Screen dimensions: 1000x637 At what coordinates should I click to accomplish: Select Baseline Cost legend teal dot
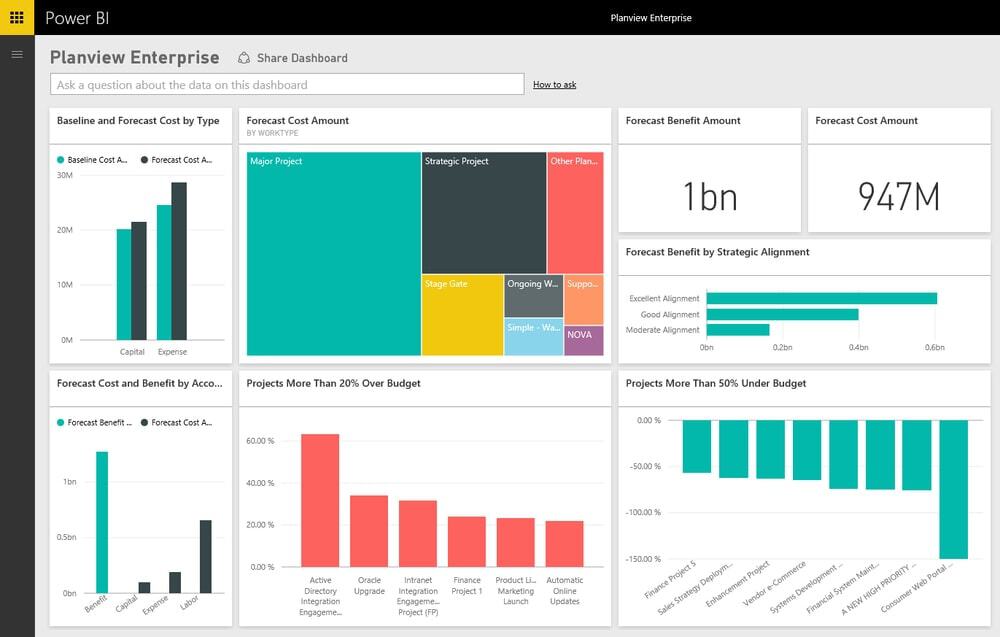pyautogui.click(x=61, y=160)
